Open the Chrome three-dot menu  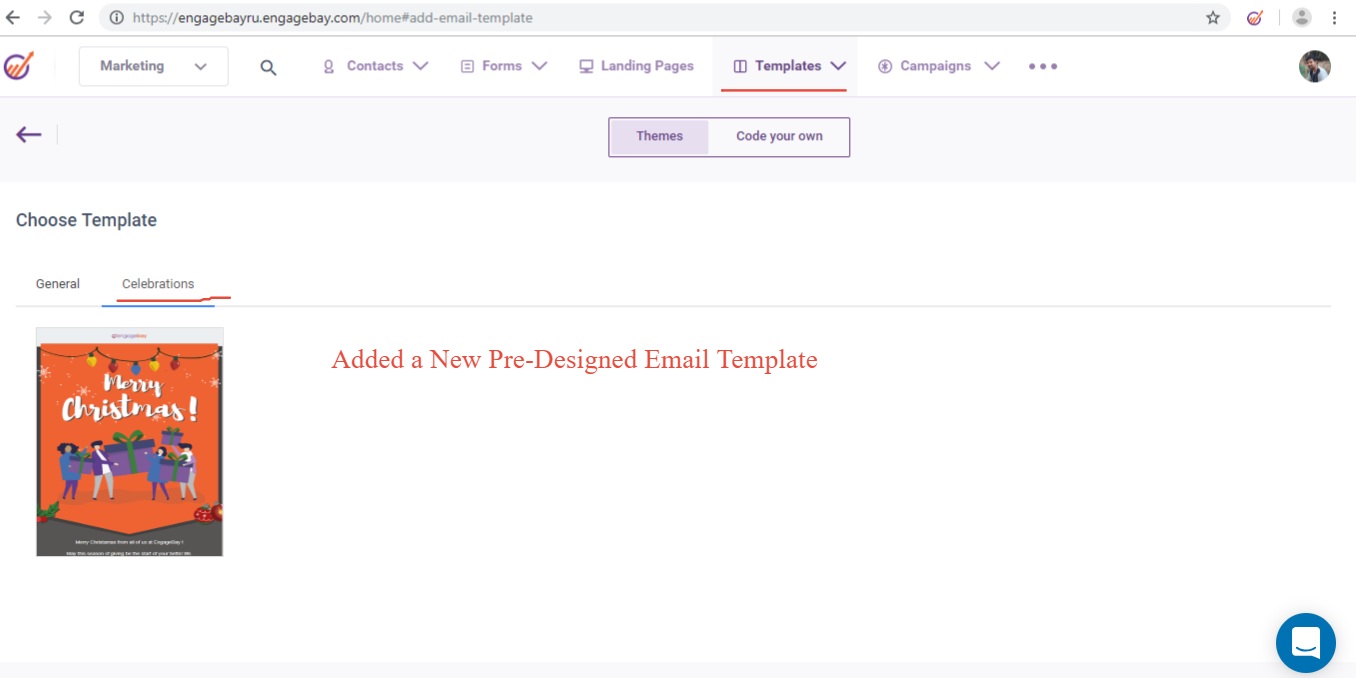1334,17
